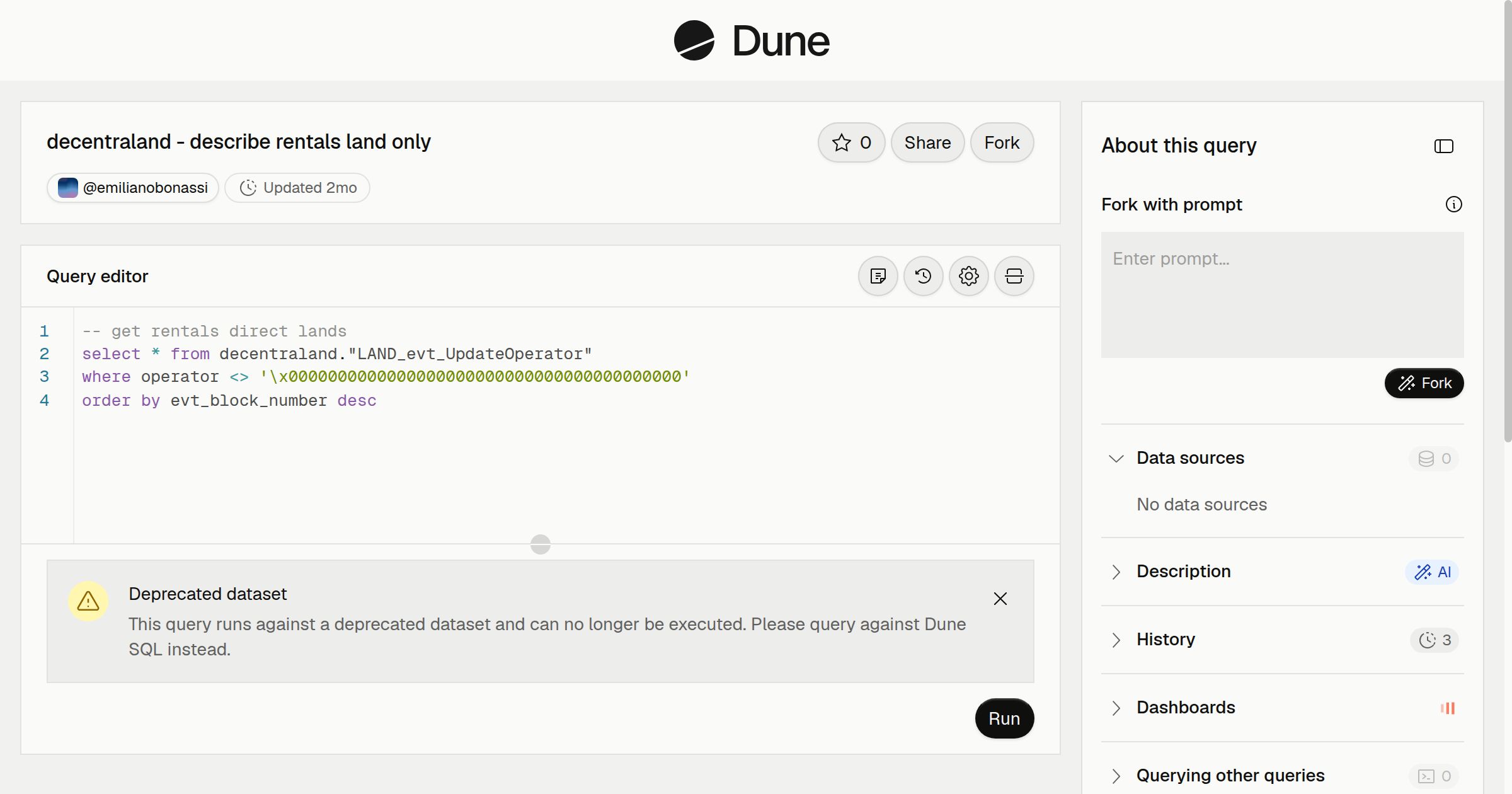Open @emilianobonassi profile

pyautogui.click(x=133, y=188)
